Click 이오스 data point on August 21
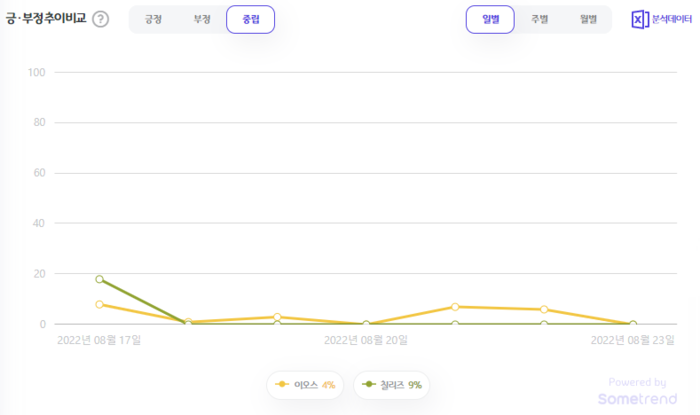The image size is (700, 415). tap(455, 307)
